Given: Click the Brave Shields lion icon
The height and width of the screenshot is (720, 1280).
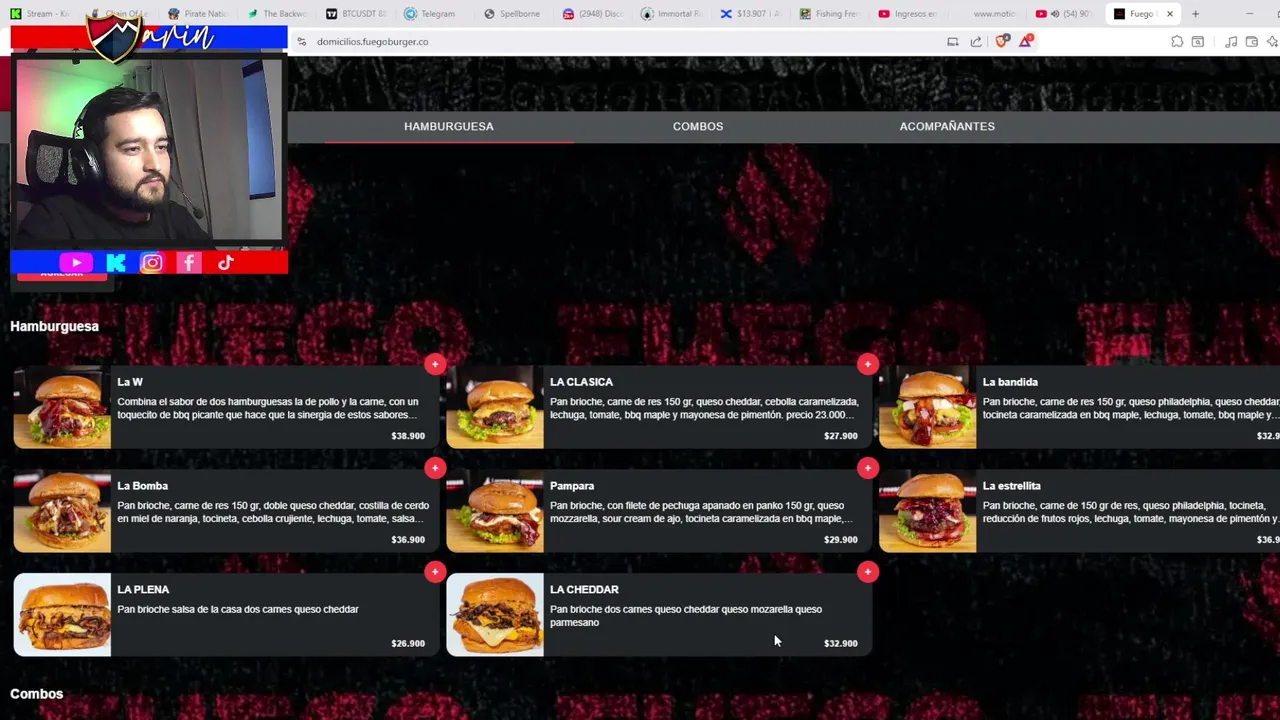Looking at the screenshot, I should click(1003, 41).
